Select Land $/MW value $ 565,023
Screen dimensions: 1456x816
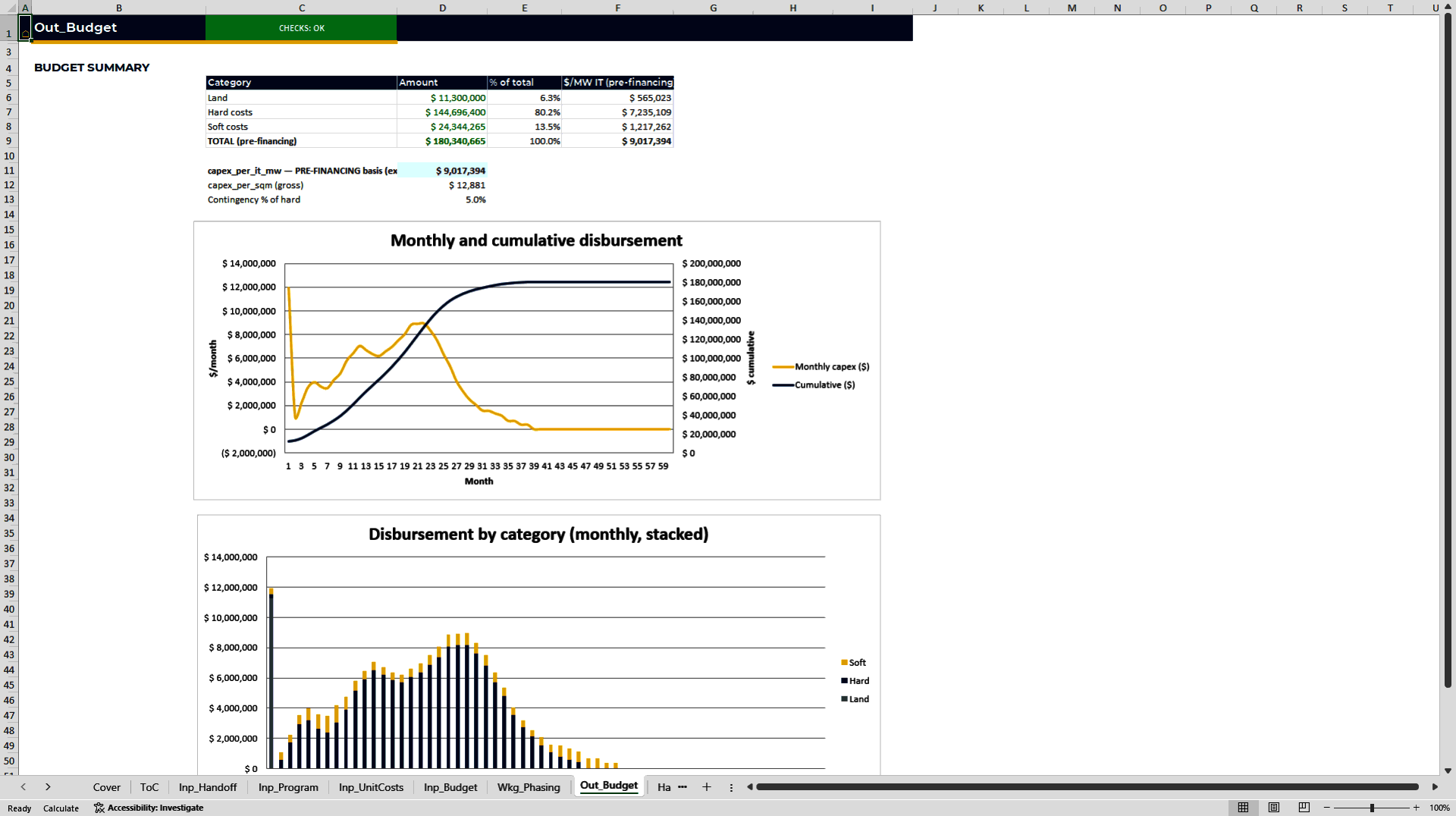[x=617, y=98]
